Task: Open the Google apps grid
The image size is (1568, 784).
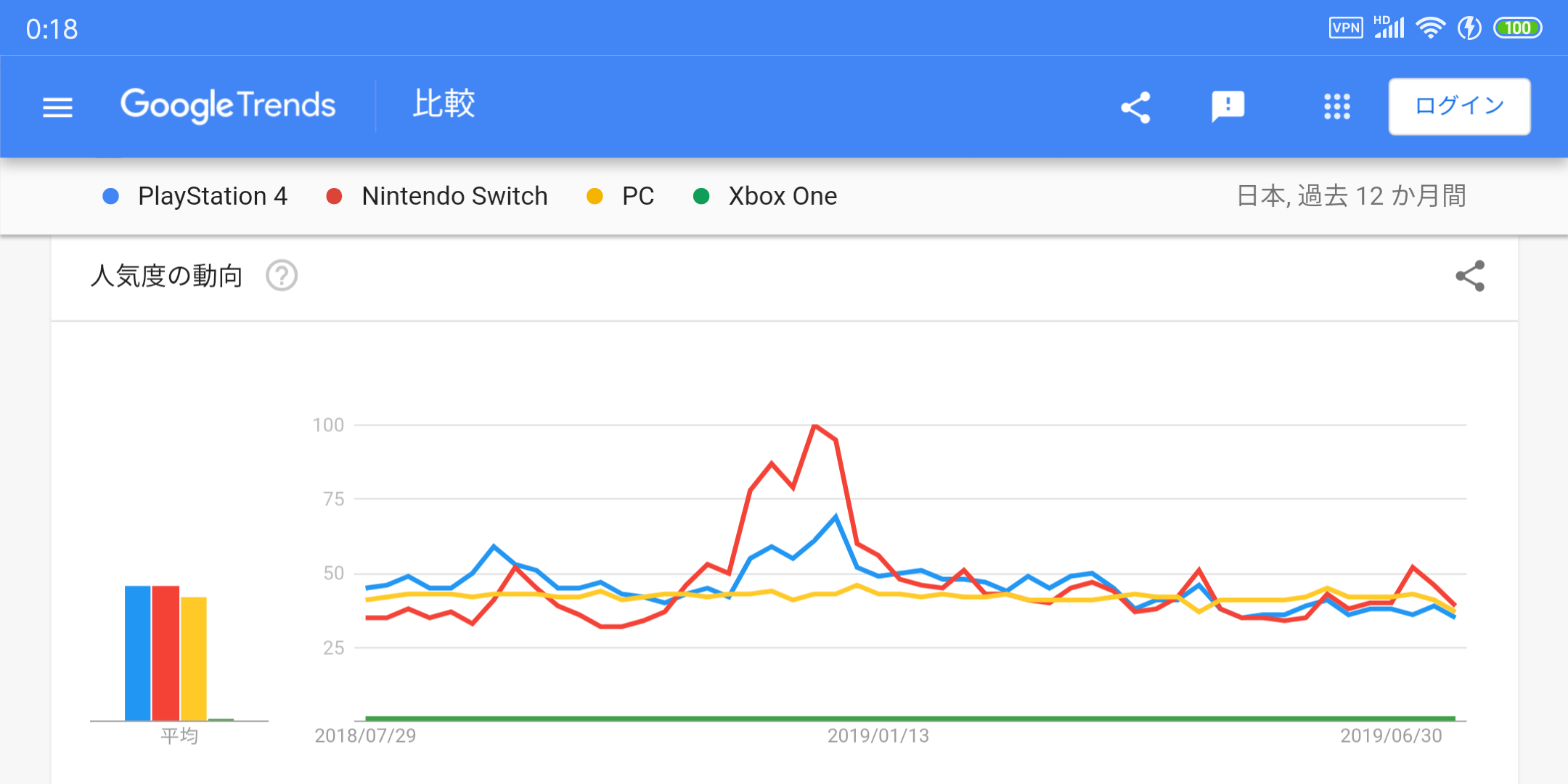Action: 1336,107
